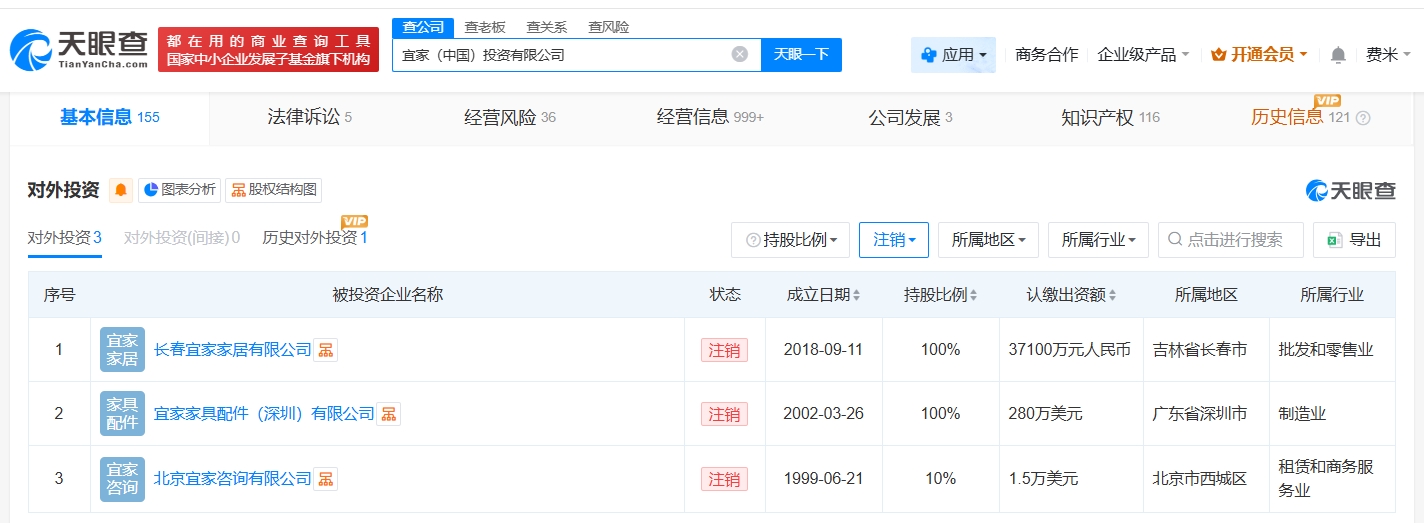Image resolution: width=1424 pixels, height=523 pixels.
Task: Sort table by 成立日期 column
Action: point(823,295)
